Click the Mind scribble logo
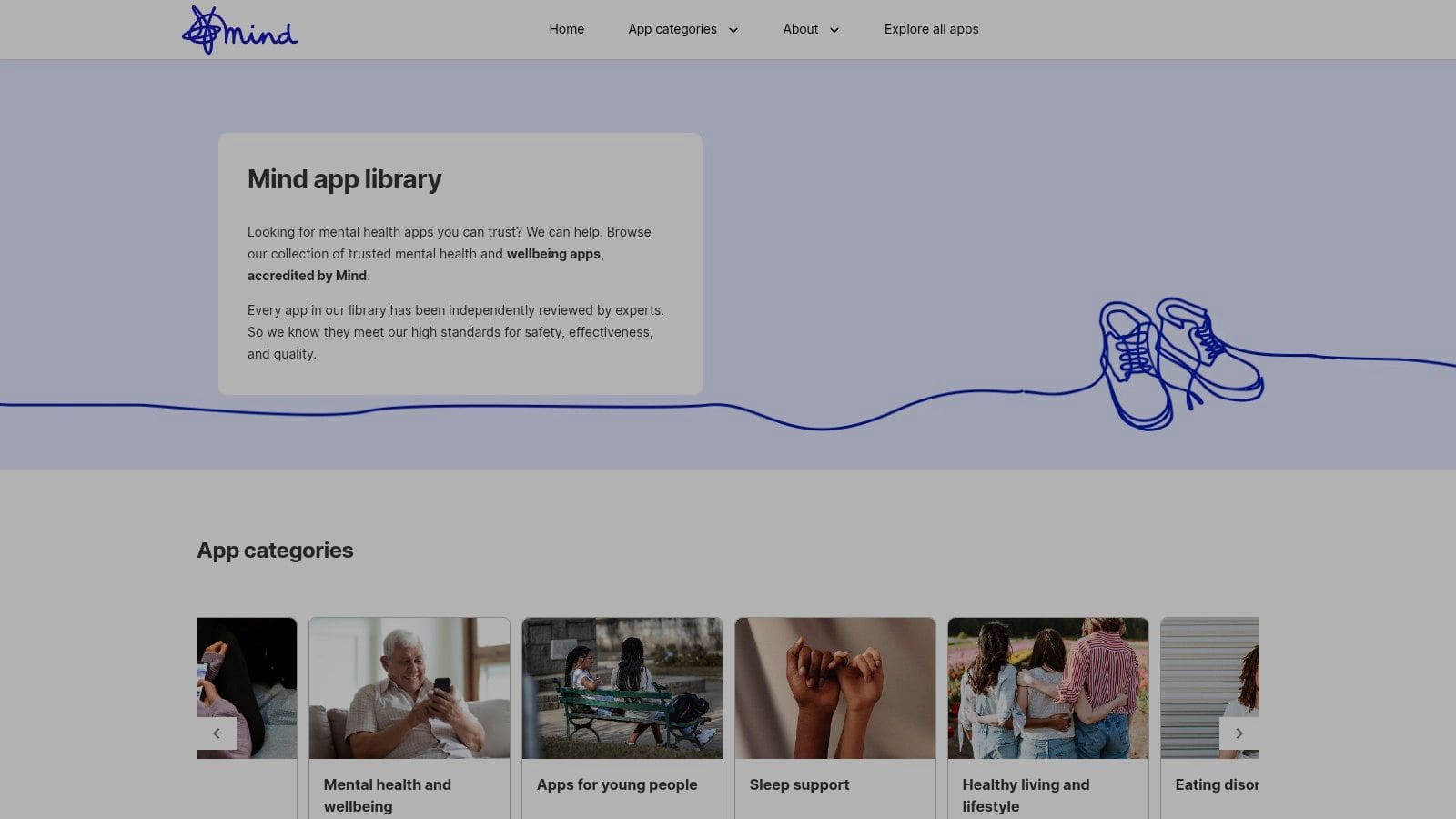Screen dimensions: 1456x819 point(239,28)
